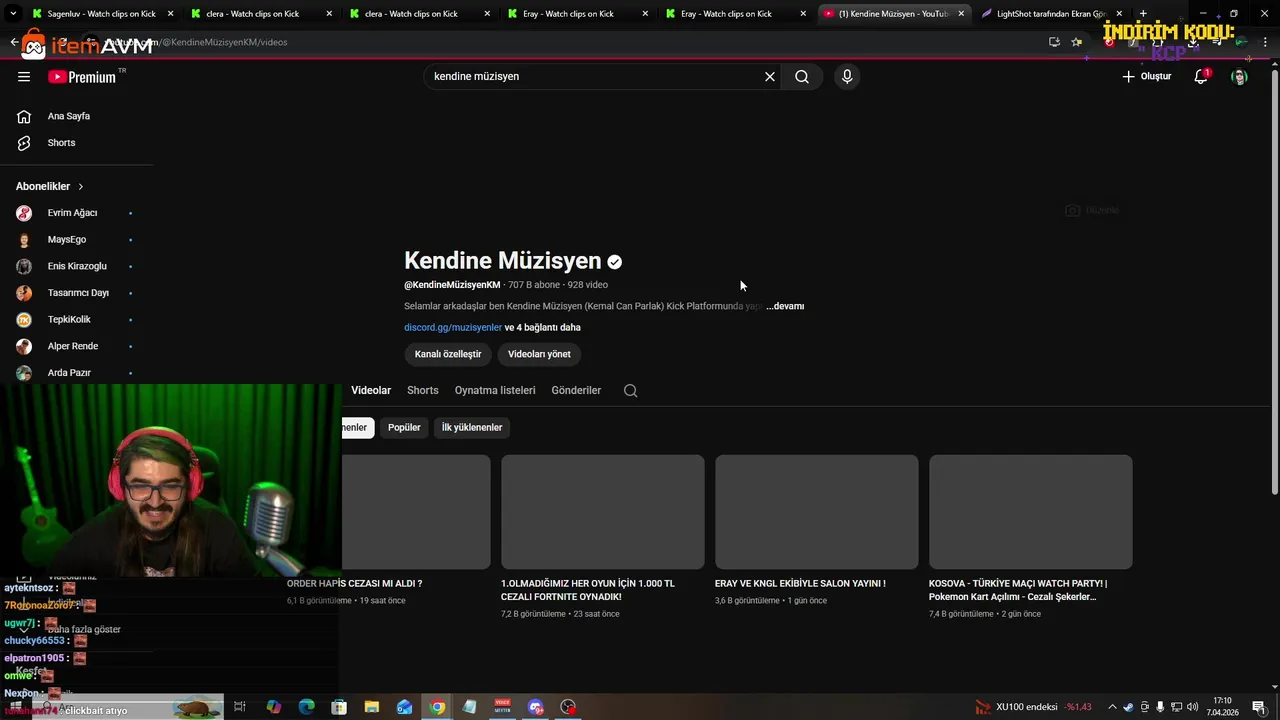This screenshot has height=720, width=1280.
Task: Open Microsoft Store from the taskbar
Action: [339, 707]
